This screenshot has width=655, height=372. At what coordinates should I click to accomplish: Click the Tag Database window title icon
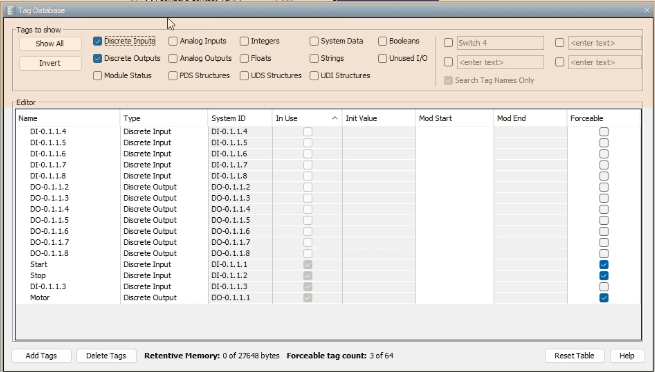point(10,10)
